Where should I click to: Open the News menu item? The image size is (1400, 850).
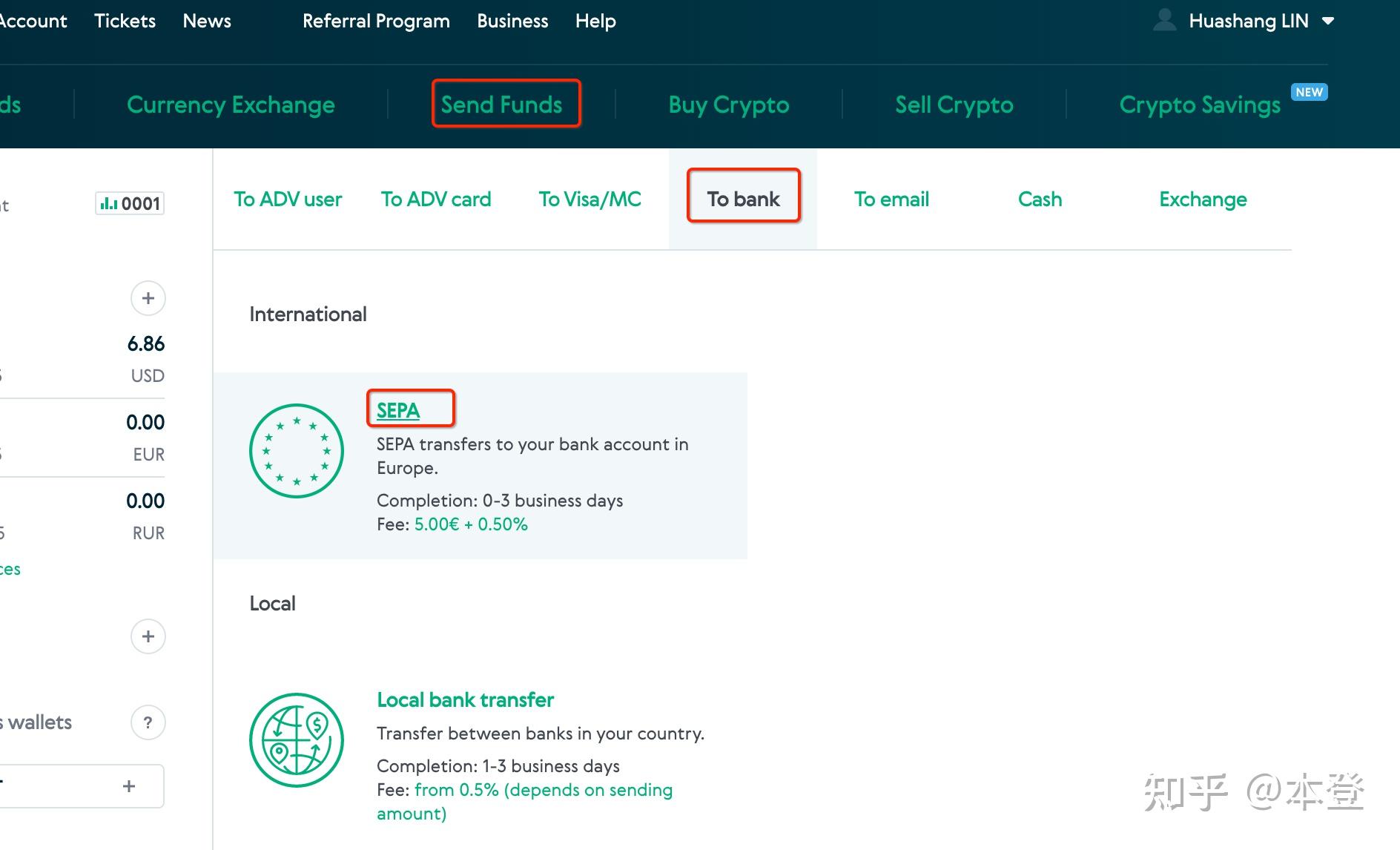(205, 20)
